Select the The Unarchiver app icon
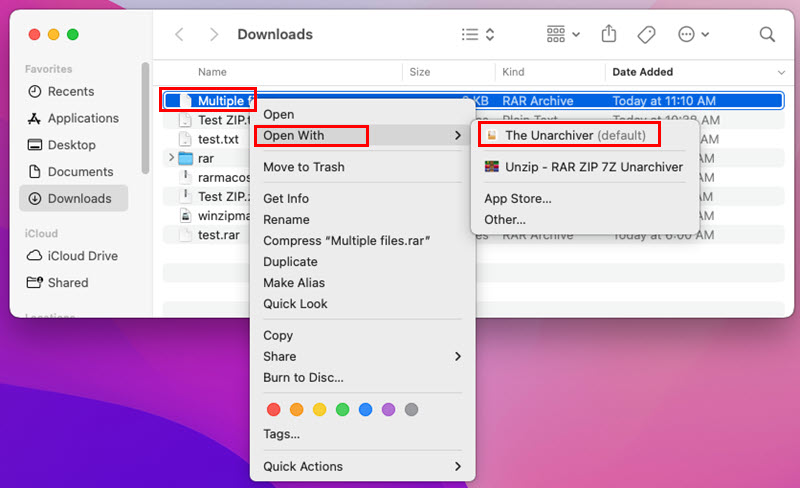This screenshot has height=488, width=800. [x=492, y=135]
